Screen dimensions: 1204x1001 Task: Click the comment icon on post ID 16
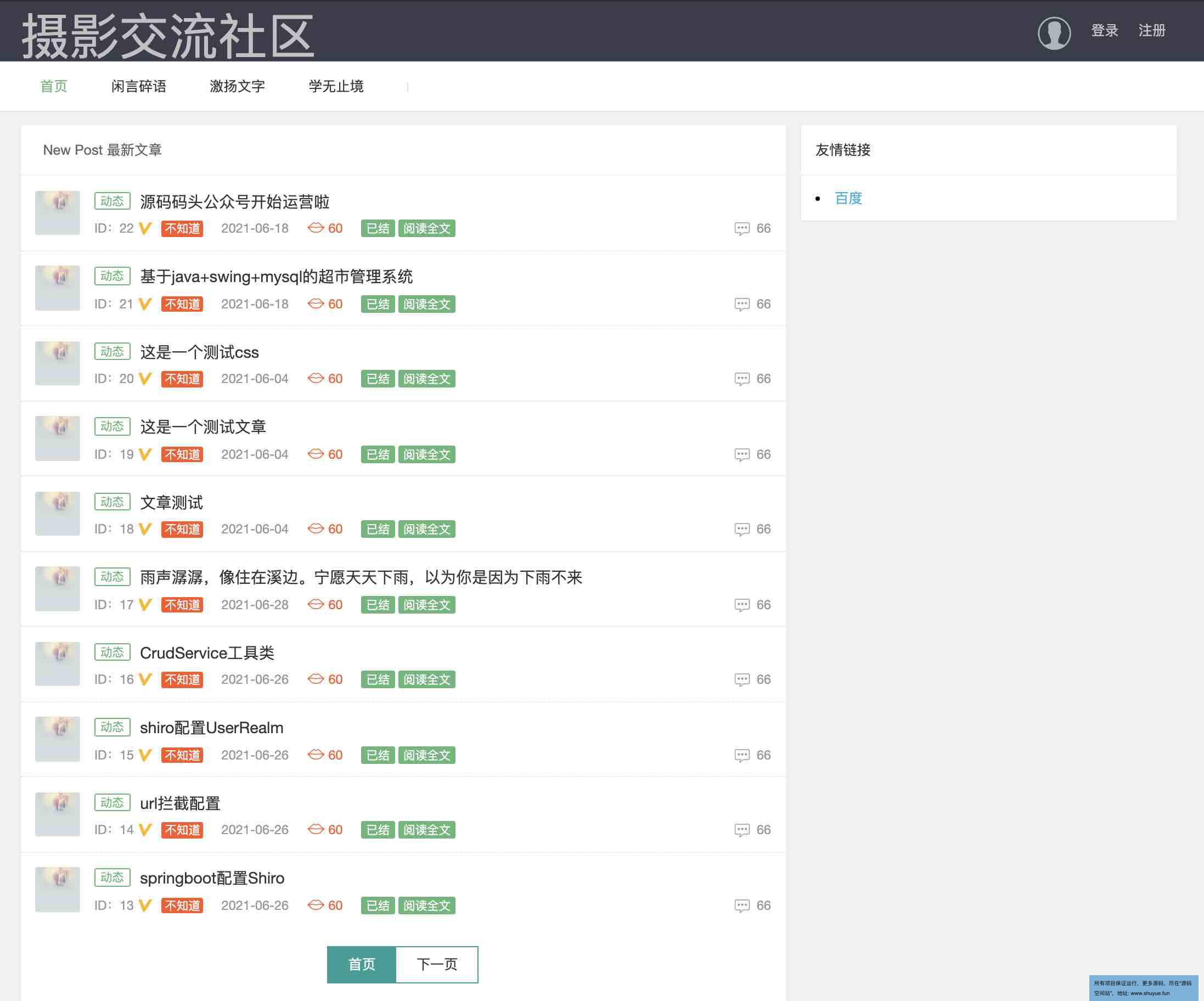click(x=742, y=679)
